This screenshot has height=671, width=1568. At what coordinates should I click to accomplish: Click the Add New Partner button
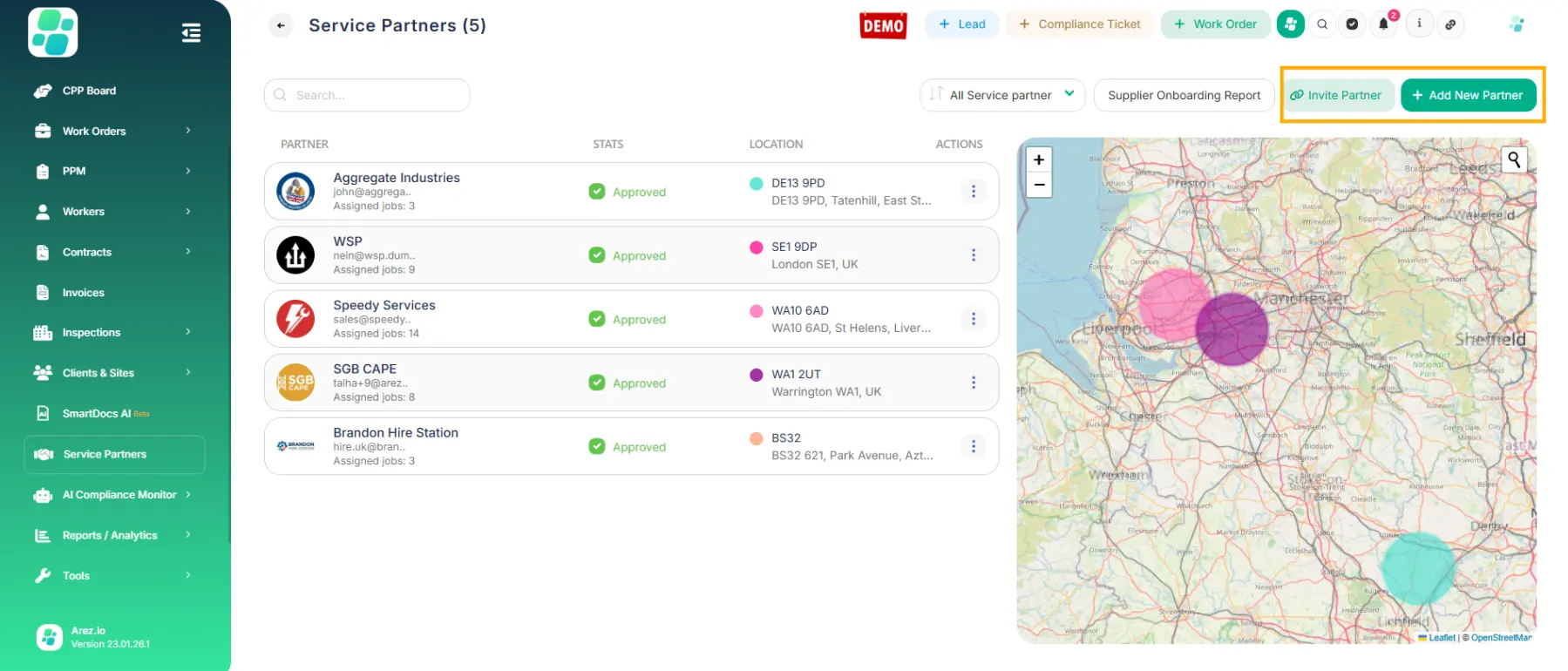coord(1468,95)
